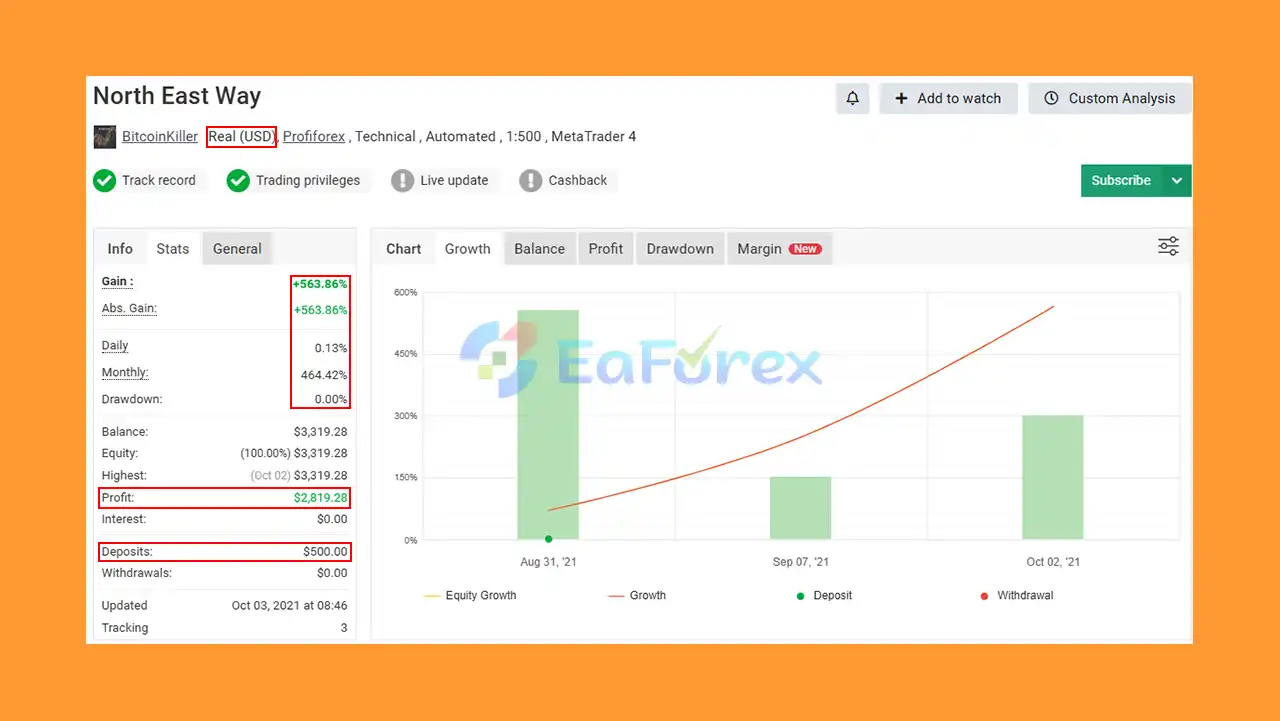Switch to the Stats tab
Viewport: 1280px width, 721px height.
click(x=173, y=249)
